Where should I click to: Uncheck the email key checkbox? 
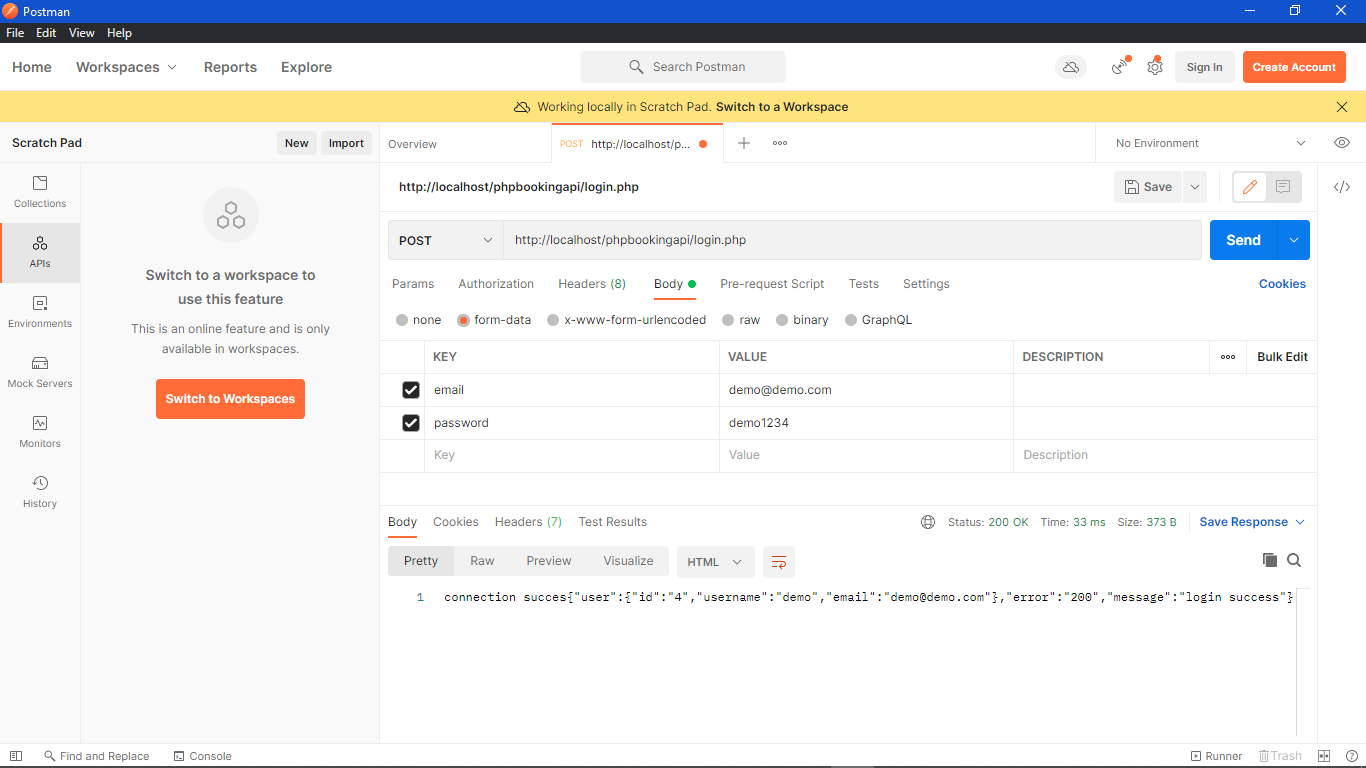(411, 390)
